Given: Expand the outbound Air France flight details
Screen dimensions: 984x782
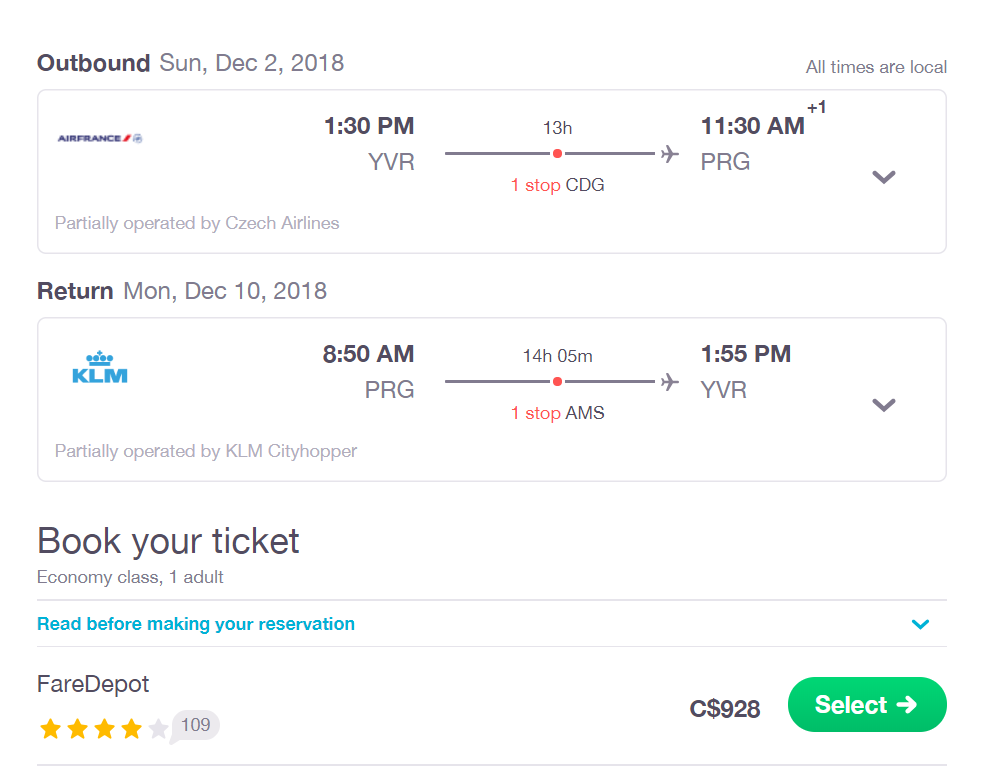Looking at the screenshot, I should [884, 177].
